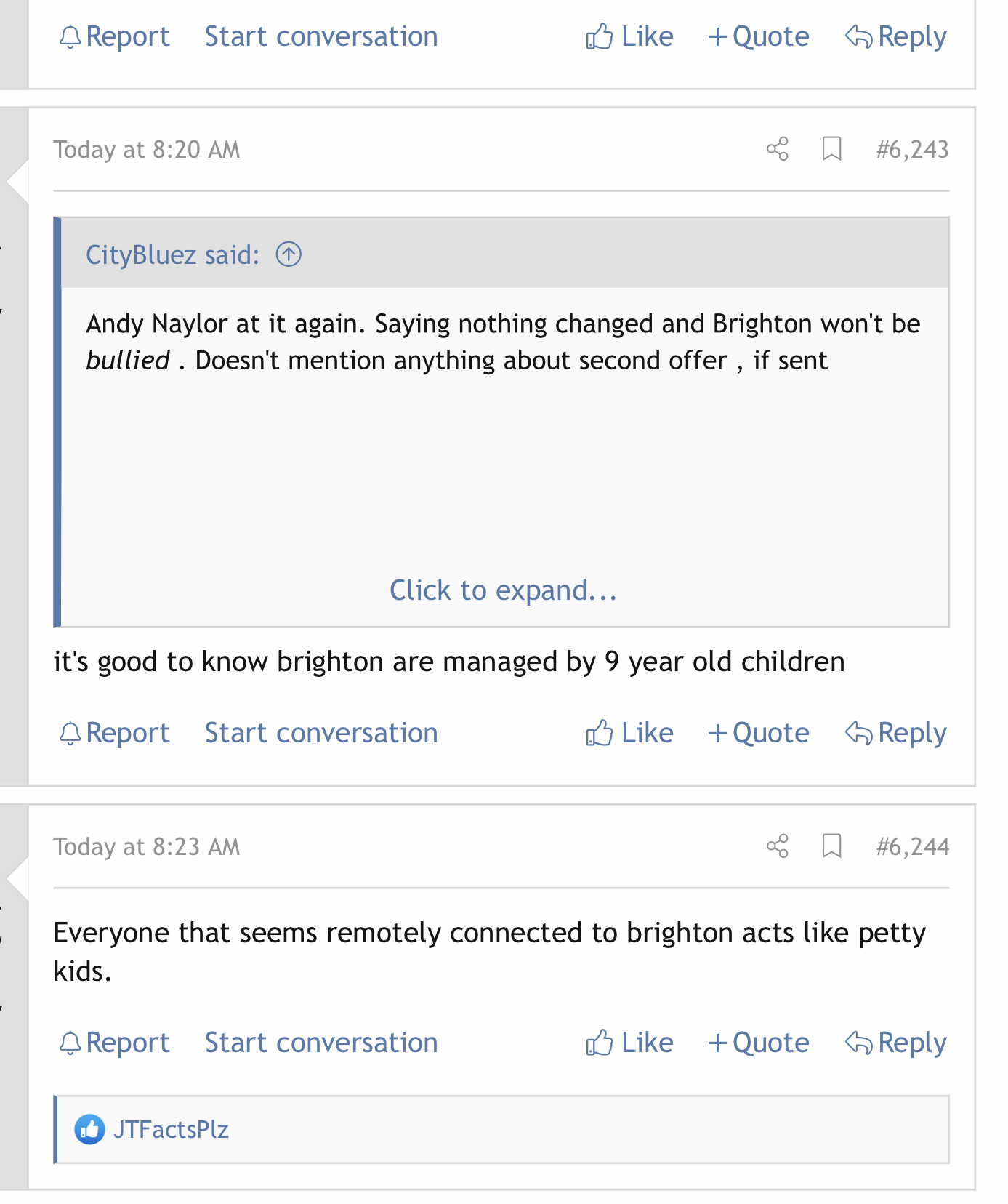Bookmark post #6,244
1008x1204 pixels.
pyautogui.click(x=831, y=846)
